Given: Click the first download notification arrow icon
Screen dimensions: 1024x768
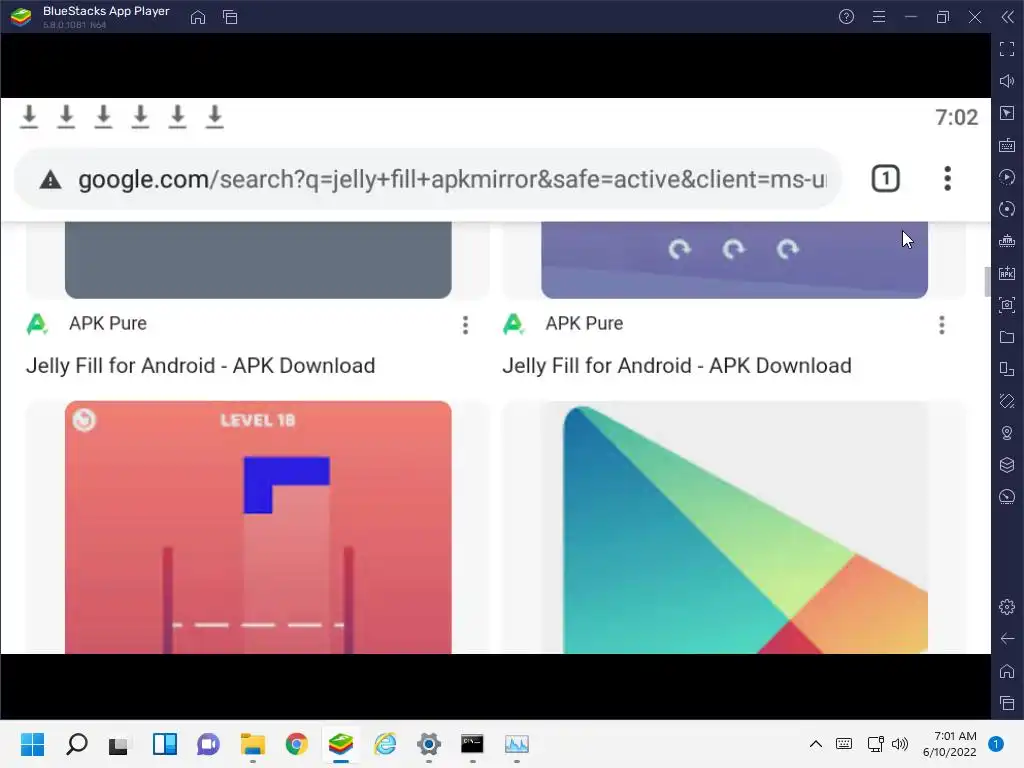Looking at the screenshot, I should click(x=29, y=117).
